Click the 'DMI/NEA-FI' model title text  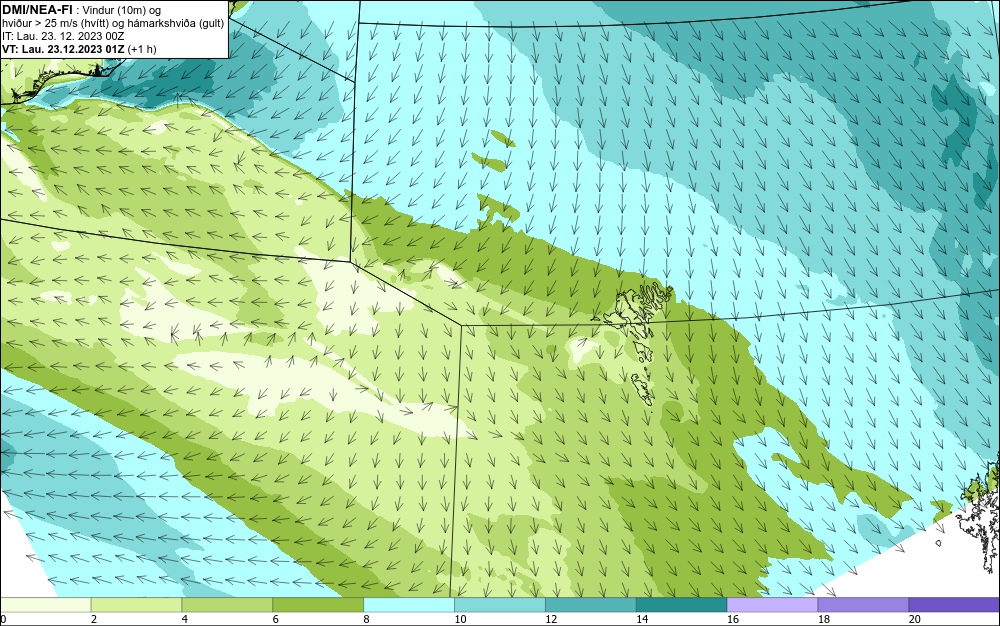click(x=37, y=10)
